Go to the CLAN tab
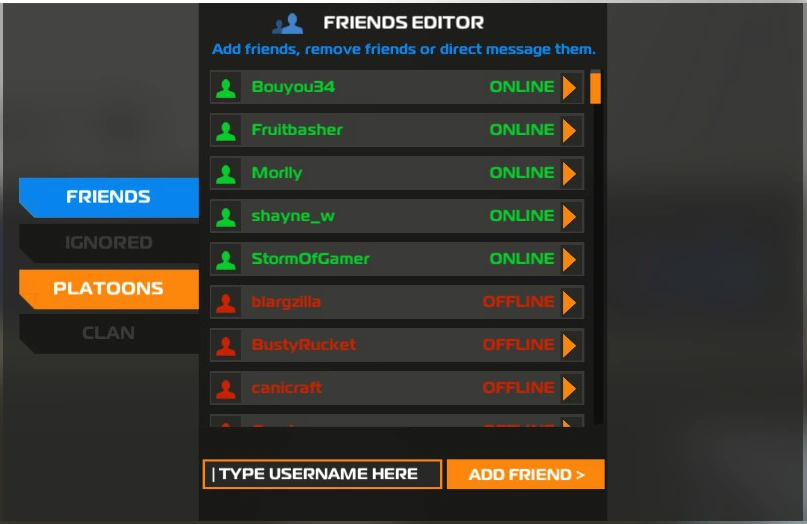Viewport: 807px width, 524px height. pos(109,334)
